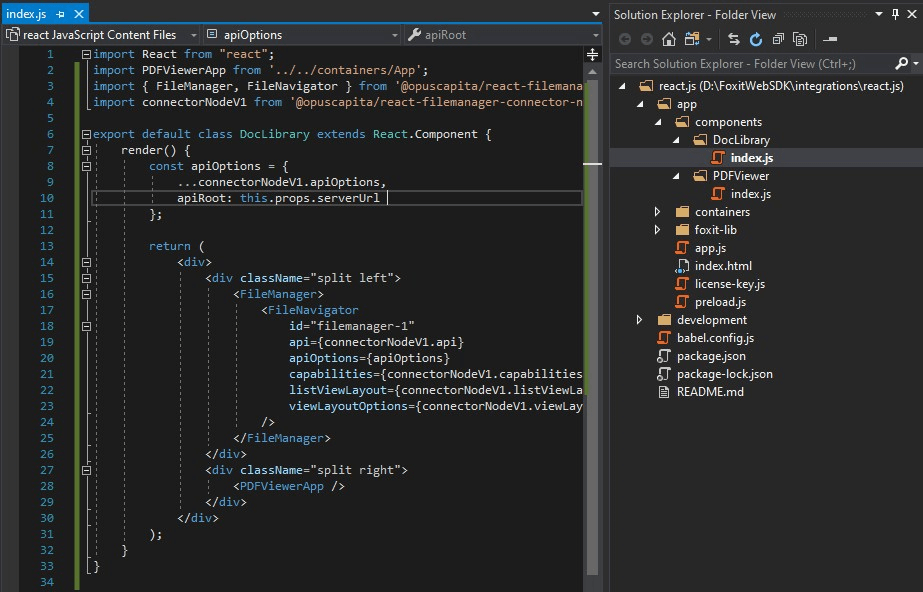The width and height of the screenshot is (923, 592).
Task: Collapse the FileManager tag on line 16
Action: point(86,294)
